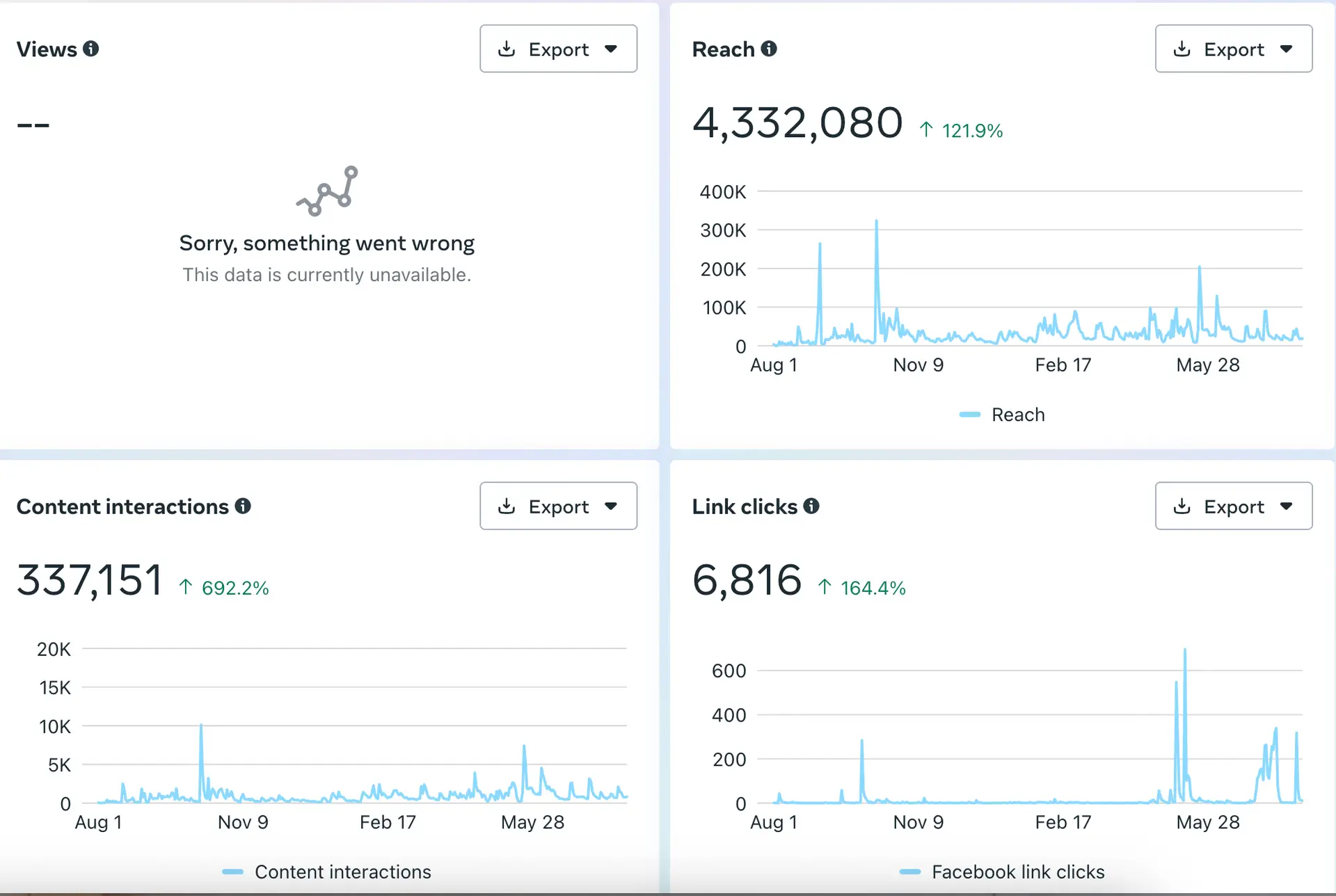Viewport: 1336px width, 896px height.
Task: Click the 6,816 link clicks total
Action: [747, 580]
